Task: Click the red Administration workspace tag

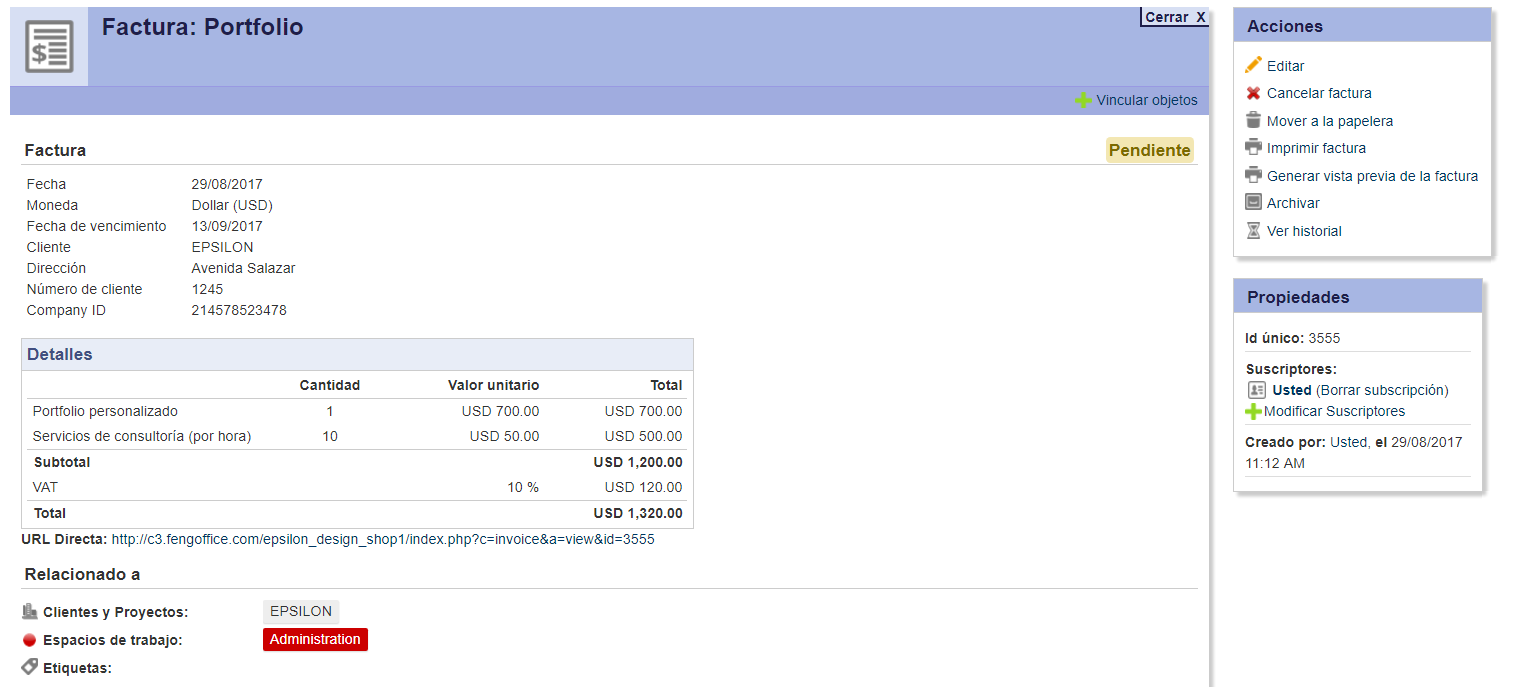Action: tap(315, 639)
